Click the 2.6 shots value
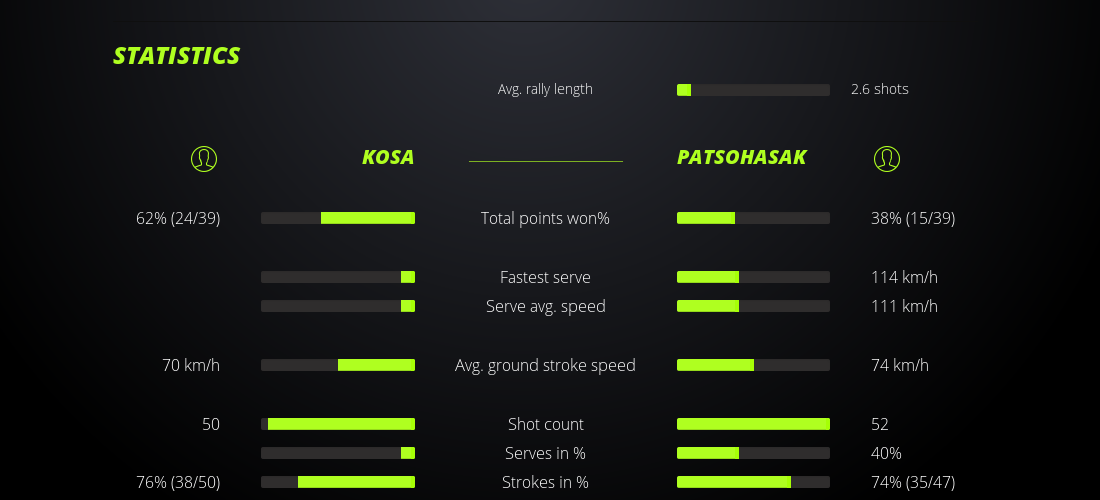 (880, 89)
